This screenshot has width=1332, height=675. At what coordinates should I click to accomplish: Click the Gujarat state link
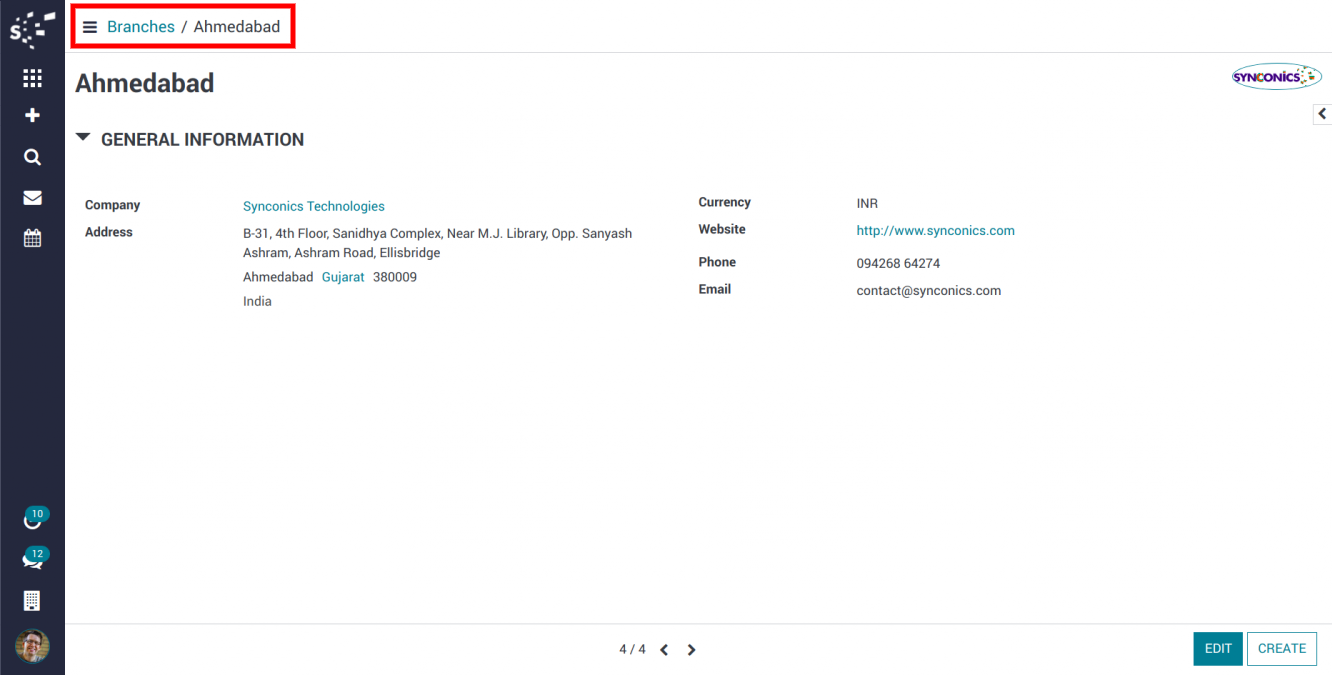click(343, 277)
